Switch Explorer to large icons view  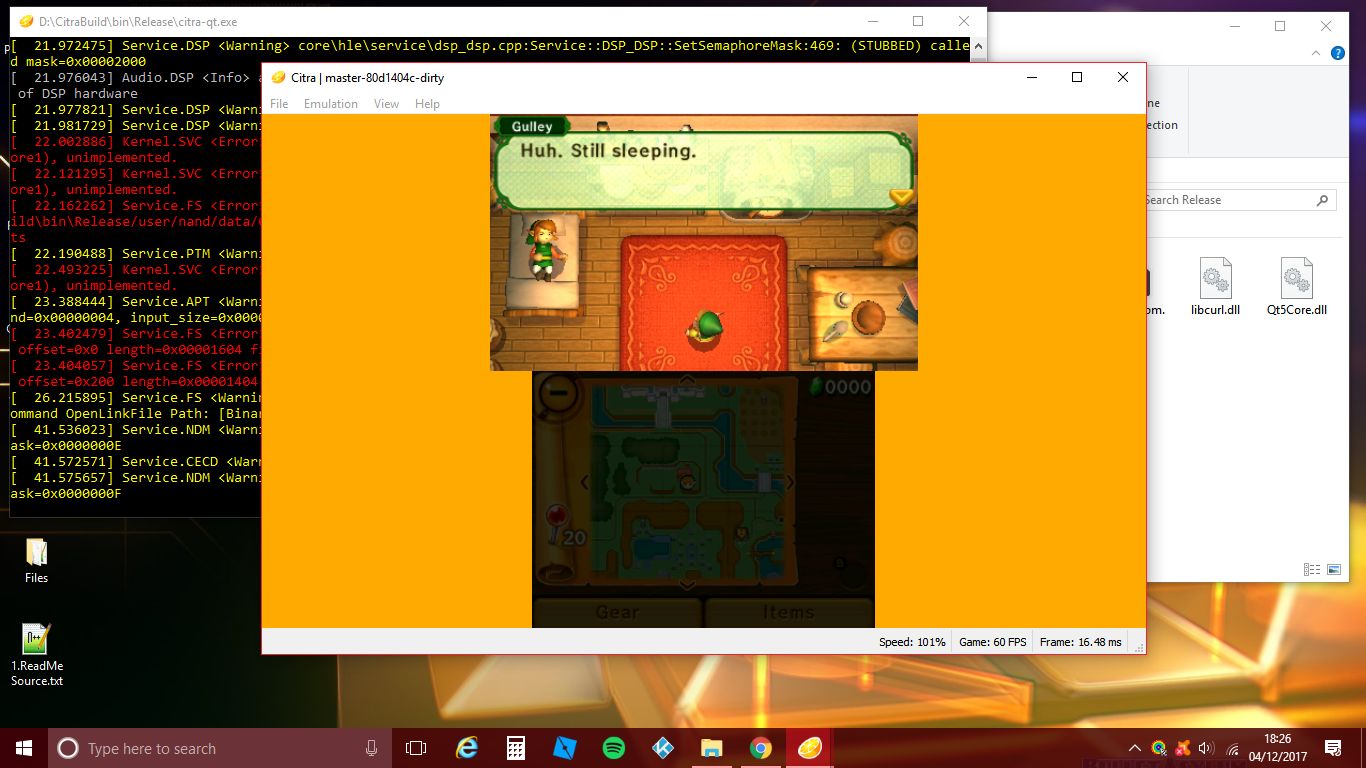(1334, 569)
